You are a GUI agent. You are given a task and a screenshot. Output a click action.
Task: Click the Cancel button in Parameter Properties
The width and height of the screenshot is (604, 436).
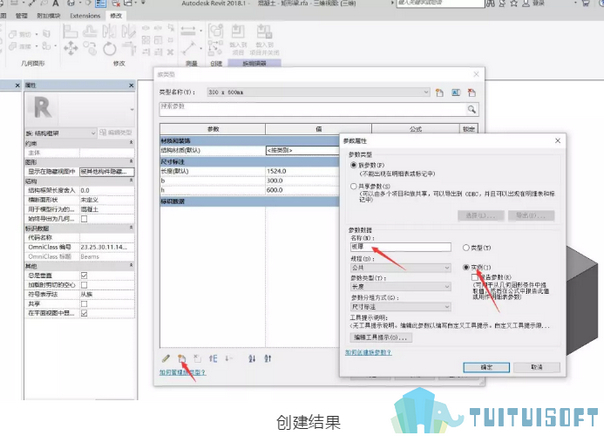coord(536,367)
